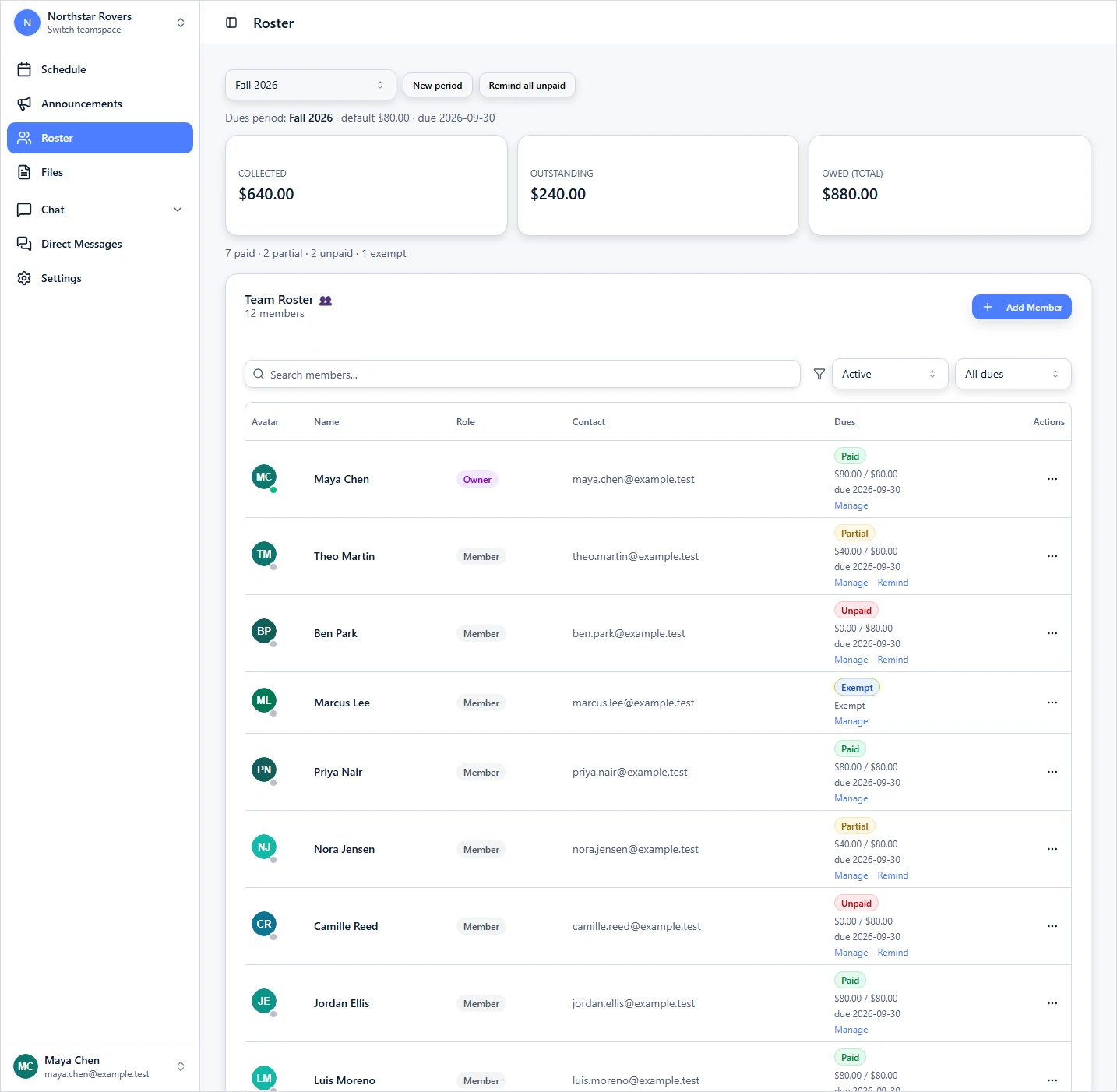The image size is (1117, 1092).
Task: Click the Files document icon
Action: pyautogui.click(x=24, y=172)
